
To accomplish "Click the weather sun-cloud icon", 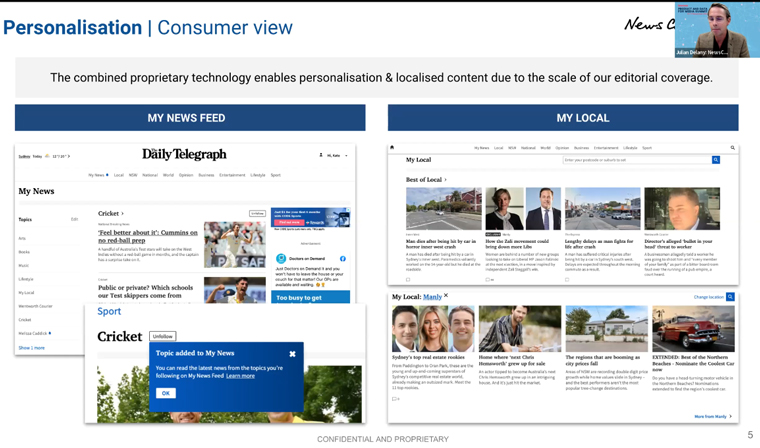I will (48, 156).
